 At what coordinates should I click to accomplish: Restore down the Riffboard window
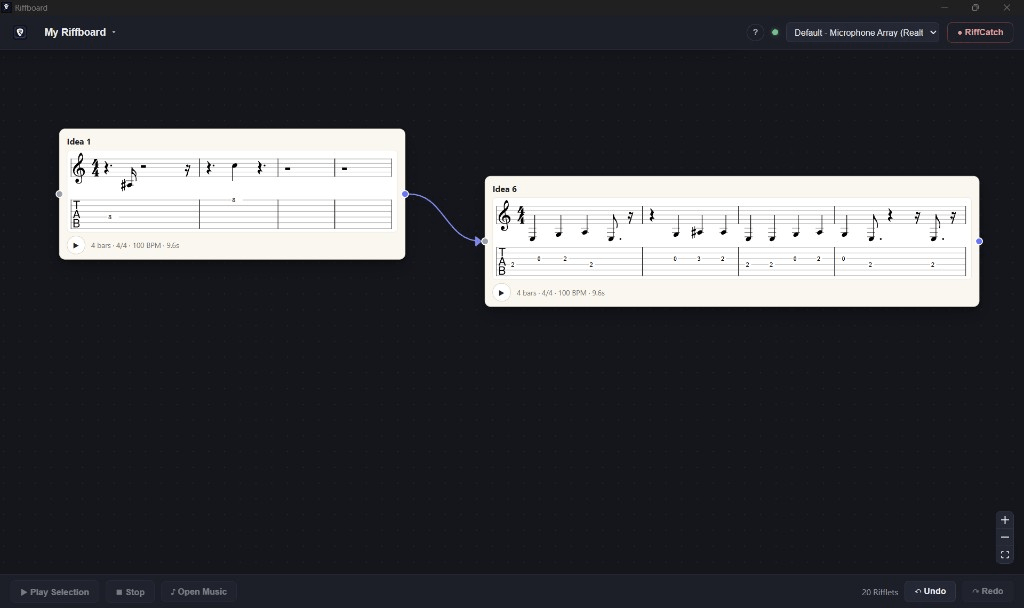975,7
